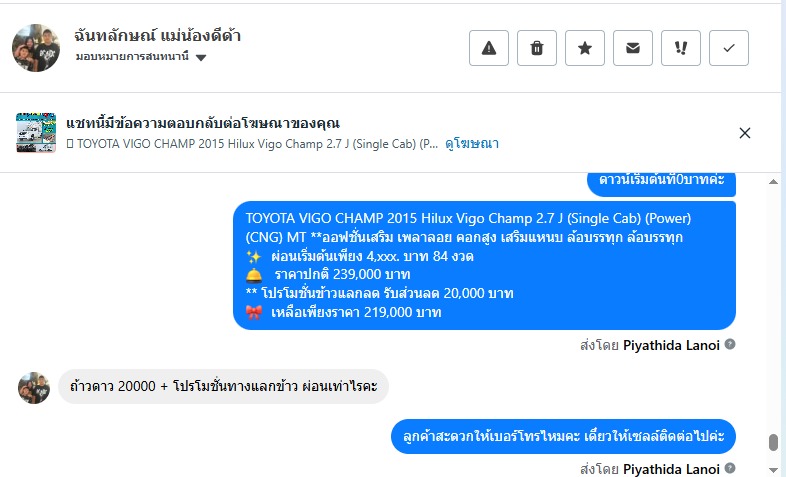Select the TOYOTA VIGO CHAMP price message bubble
Screen dimensions: 786x477
coord(484,266)
